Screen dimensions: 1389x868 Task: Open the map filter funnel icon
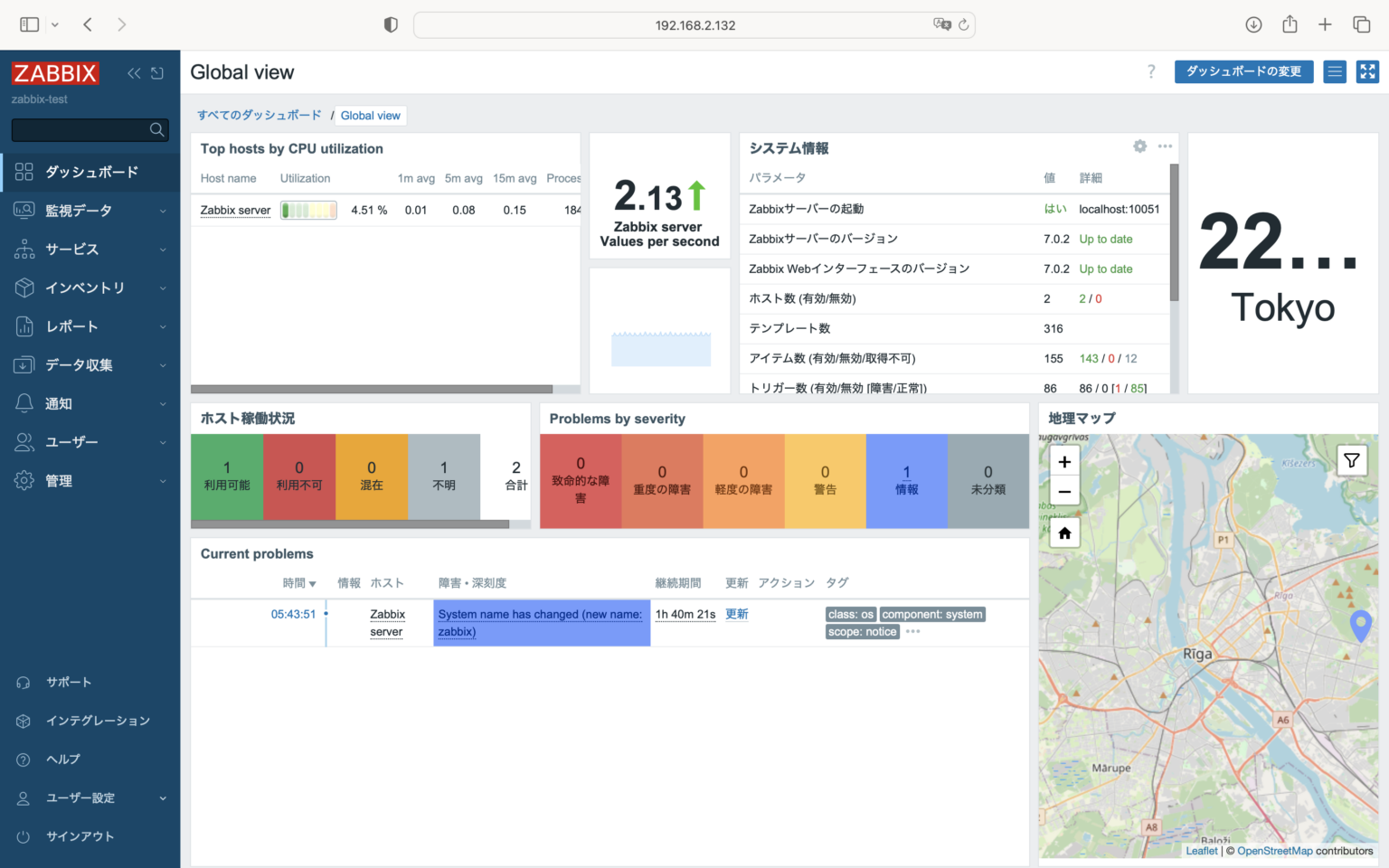pyautogui.click(x=1352, y=461)
